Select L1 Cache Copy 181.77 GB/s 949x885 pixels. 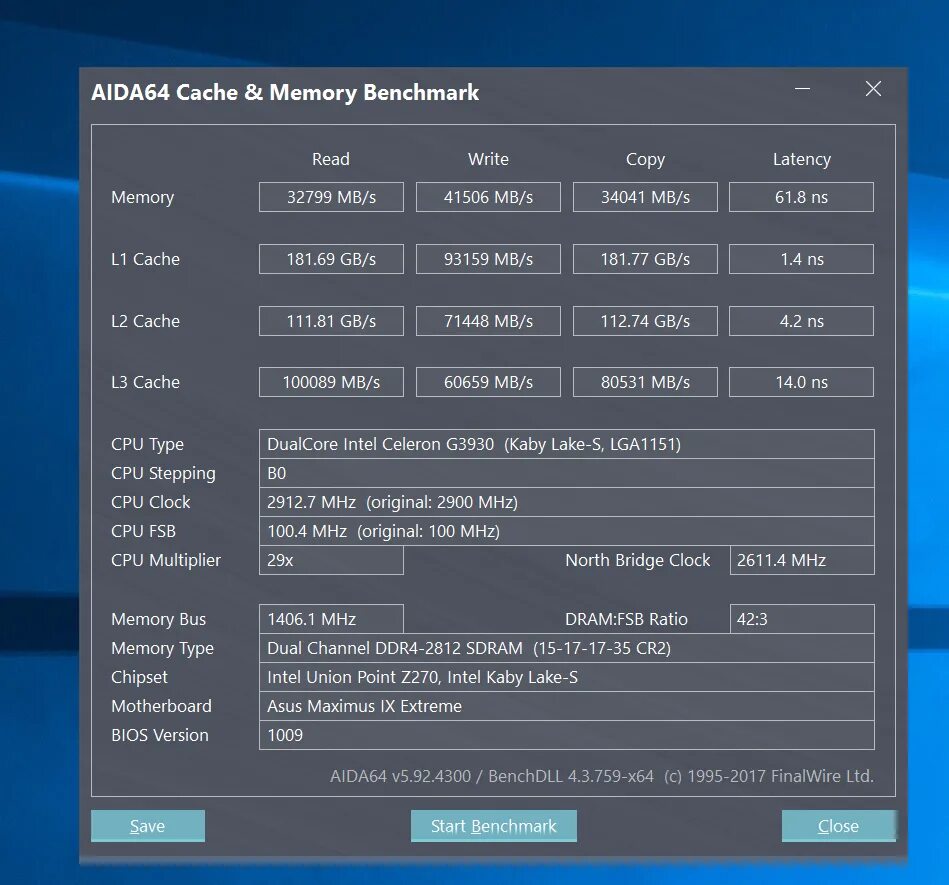point(645,259)
